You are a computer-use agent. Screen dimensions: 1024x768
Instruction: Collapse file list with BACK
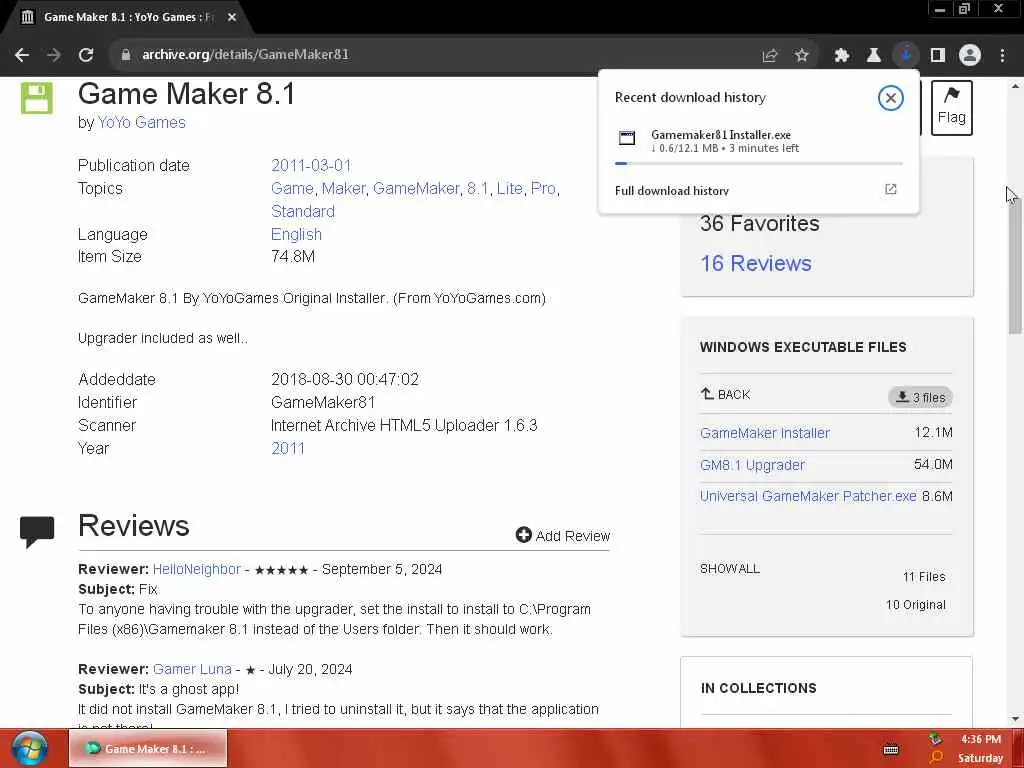(725, 394)
